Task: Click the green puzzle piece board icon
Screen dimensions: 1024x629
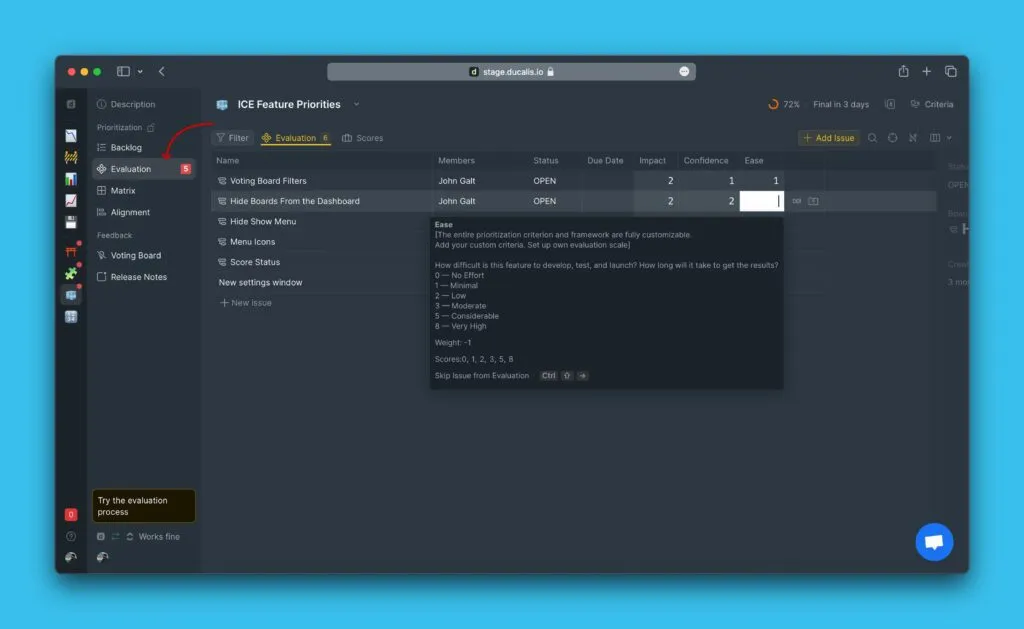Action: (x=71, y=273)
